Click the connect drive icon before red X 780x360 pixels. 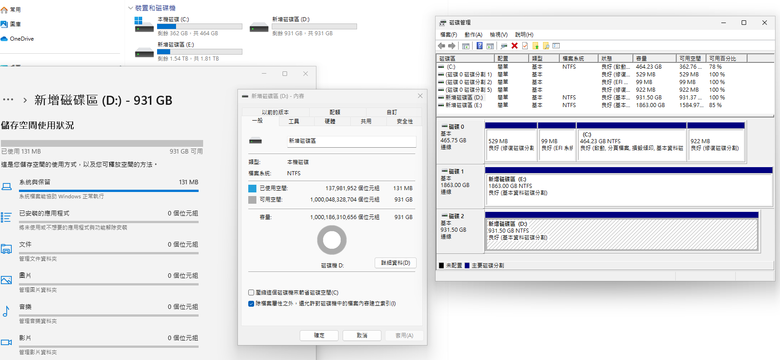pos(503,46)
